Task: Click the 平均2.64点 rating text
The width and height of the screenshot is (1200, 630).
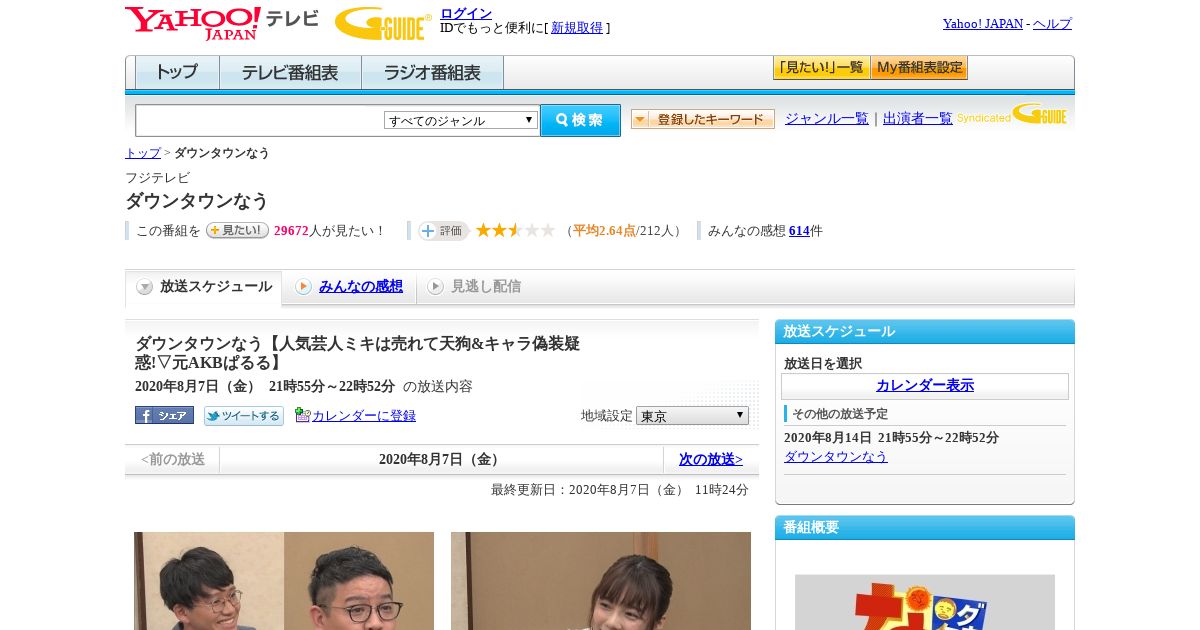Action: (604, 230)
